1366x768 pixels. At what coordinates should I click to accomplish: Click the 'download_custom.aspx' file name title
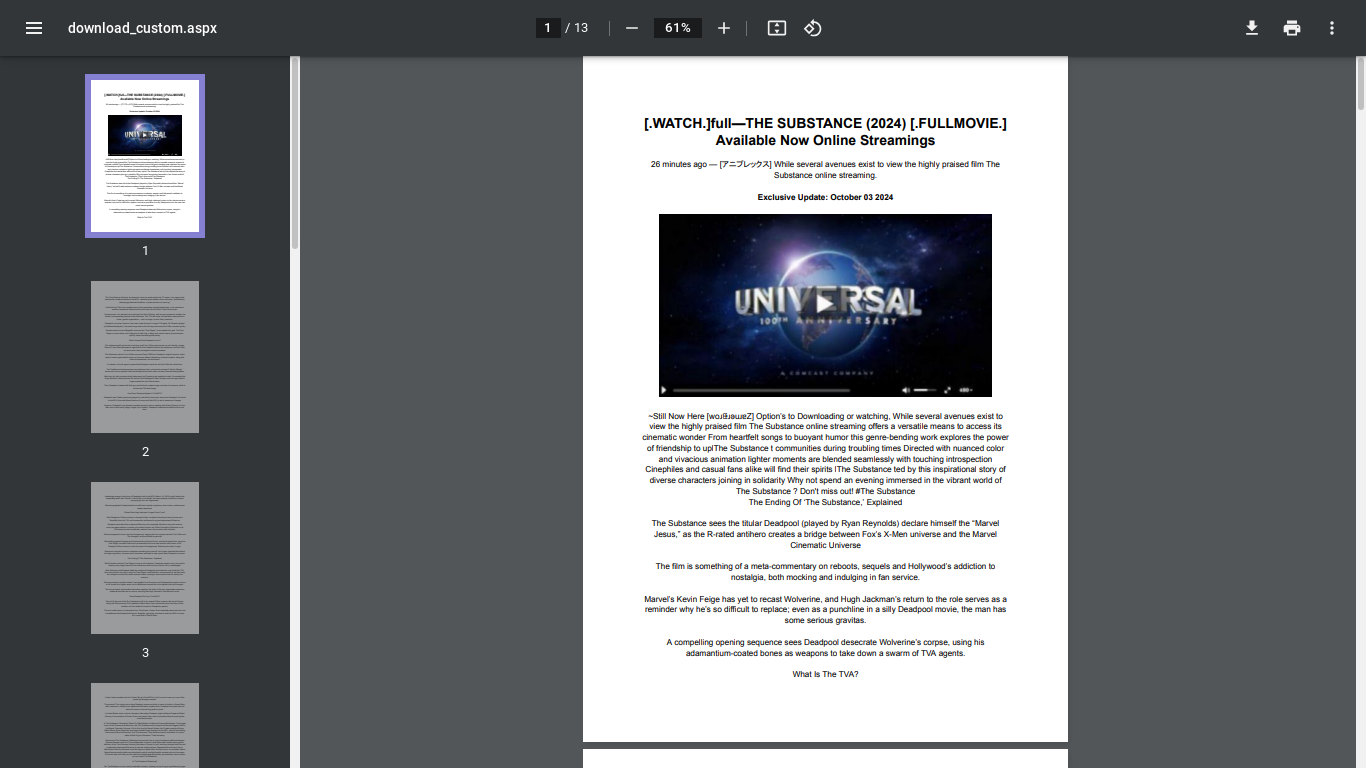pos(142,28)
